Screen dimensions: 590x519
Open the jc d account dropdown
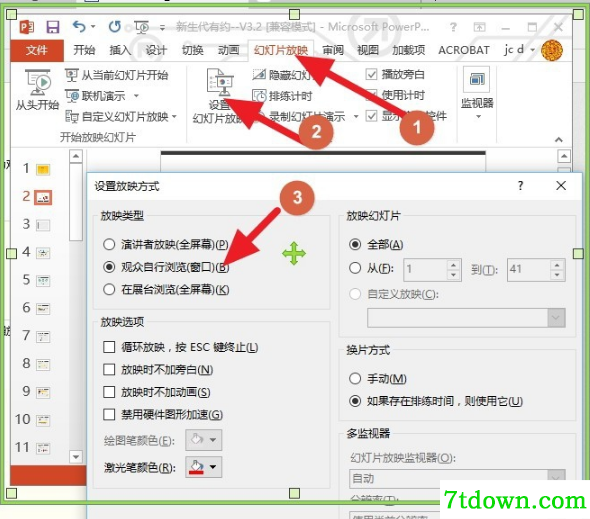coord(519,50)
